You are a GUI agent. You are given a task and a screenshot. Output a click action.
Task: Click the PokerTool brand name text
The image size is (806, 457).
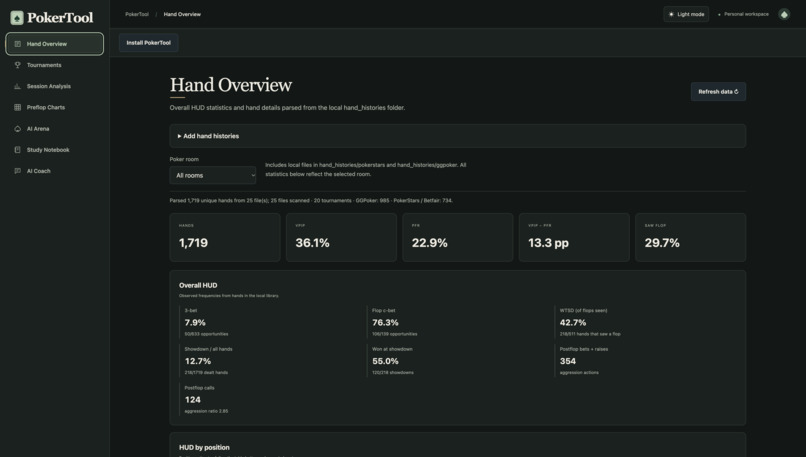pos(60,18)
